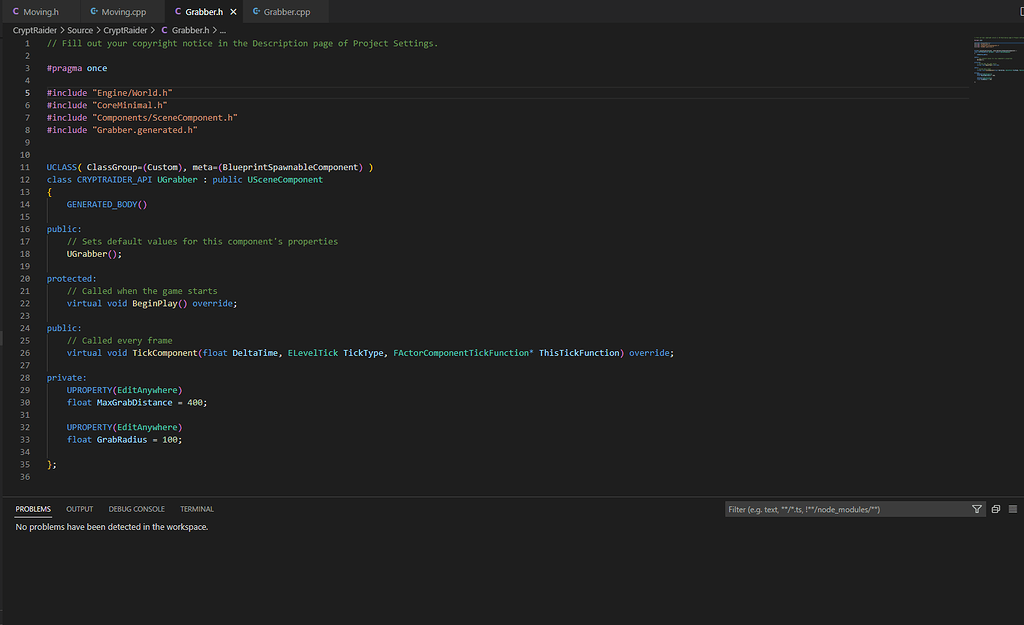Click the GrabRadius variable
Image resolution: width=1024 pixels, height=625 pixels.
[x=122, y=440]
